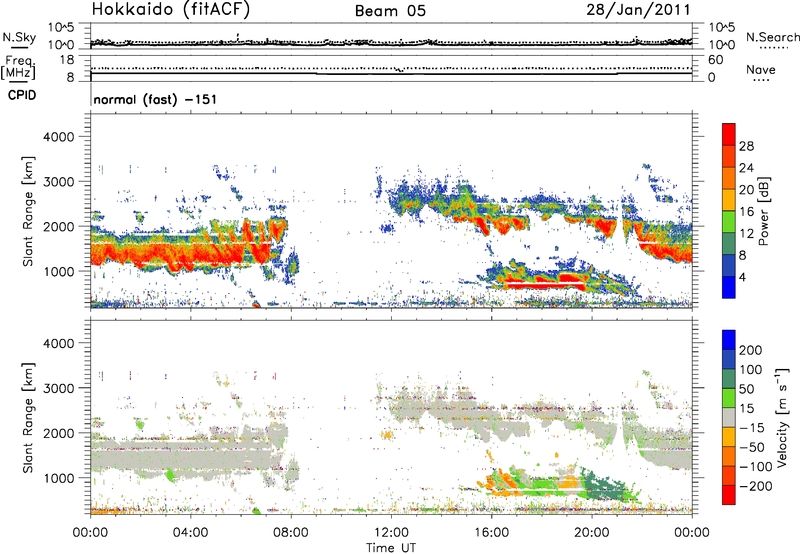Click the "-200" value on Velocity colorbar
The image size is (800, 554).
[755, 486]
